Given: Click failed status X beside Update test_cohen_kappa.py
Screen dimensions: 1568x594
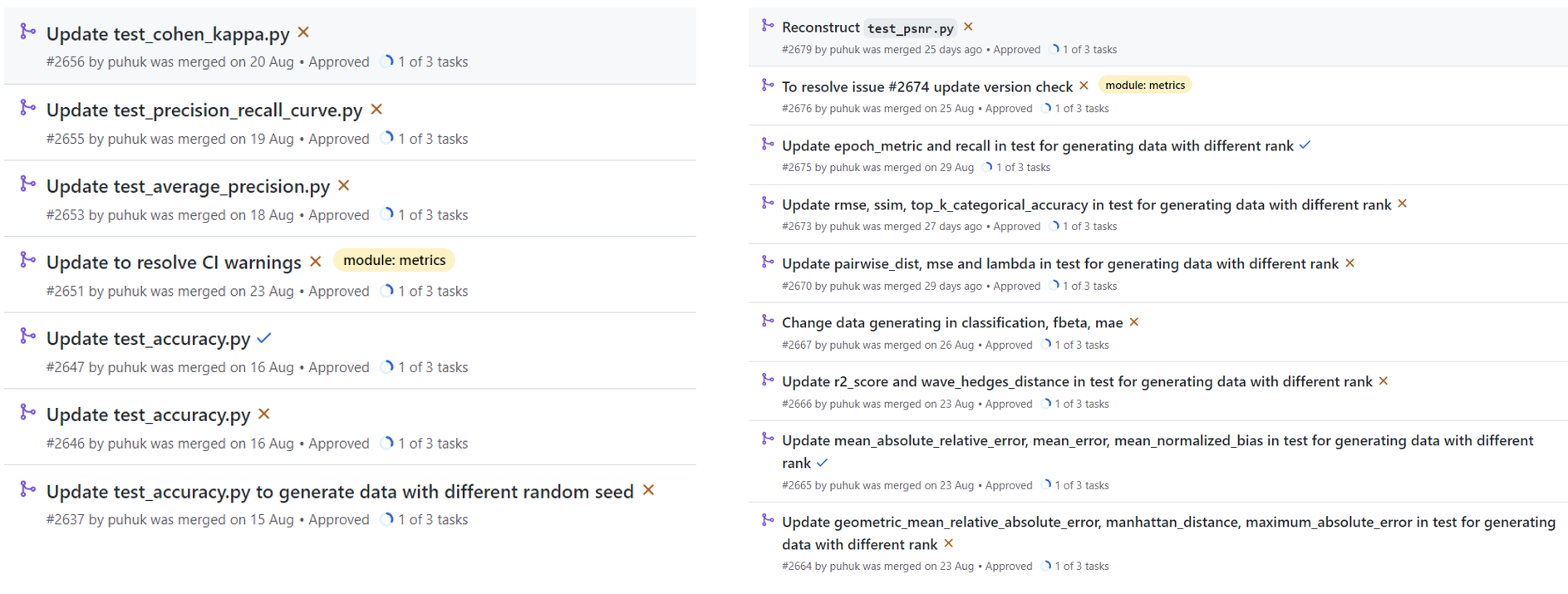Looking at the screenshot, I should 303,32.
